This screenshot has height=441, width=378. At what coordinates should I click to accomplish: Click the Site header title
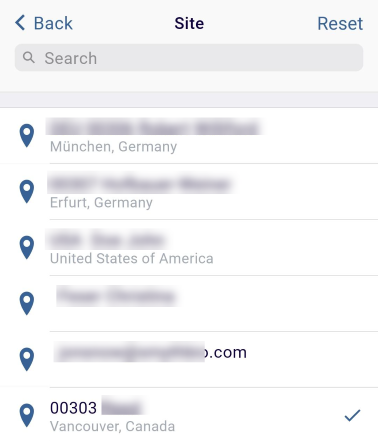(x=189, y=23)
